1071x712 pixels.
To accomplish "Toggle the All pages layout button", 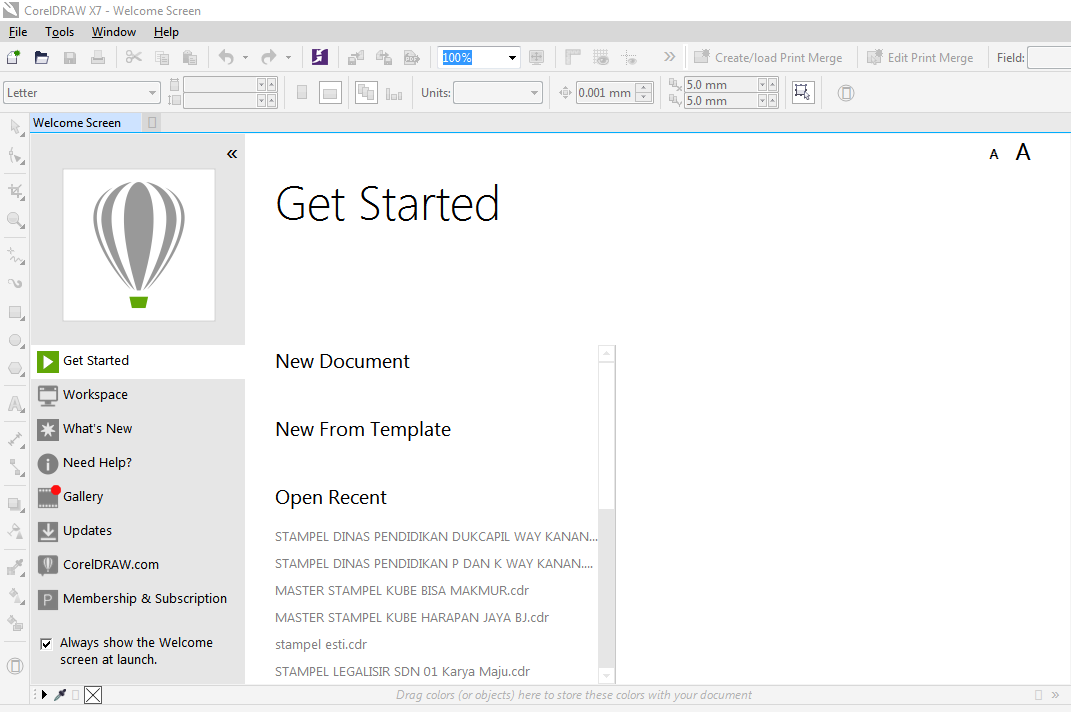I will [x=366, y=93].
